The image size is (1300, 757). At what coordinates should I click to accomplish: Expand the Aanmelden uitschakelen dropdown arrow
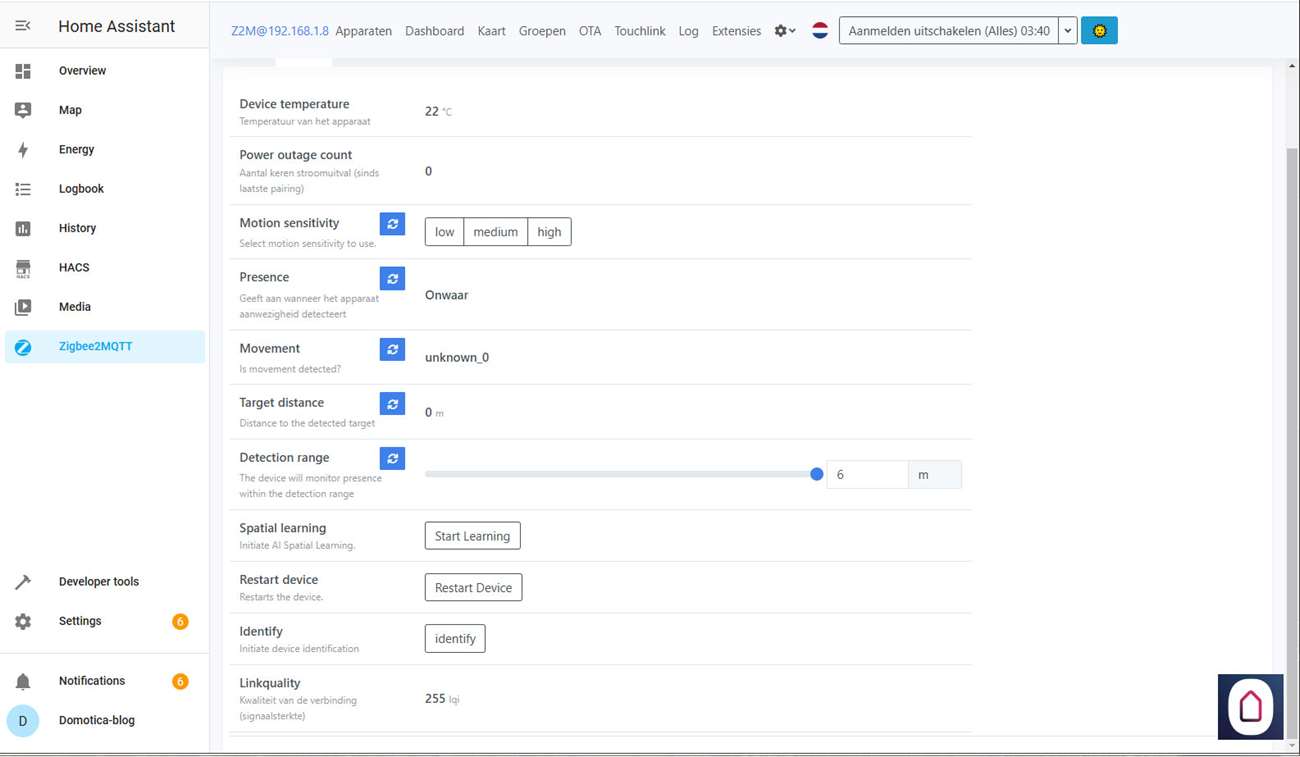pyautogui.click(x=1067, y=31)
